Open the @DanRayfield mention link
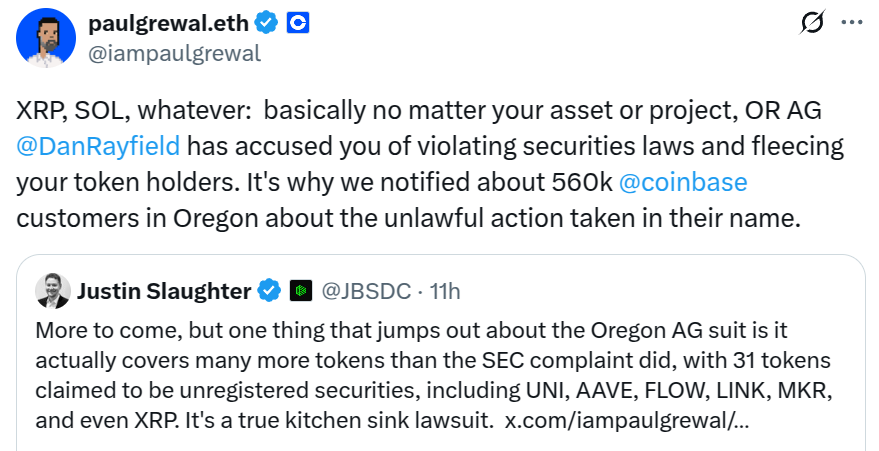Viewport: 879px width, 451px height. coord(99,146)
